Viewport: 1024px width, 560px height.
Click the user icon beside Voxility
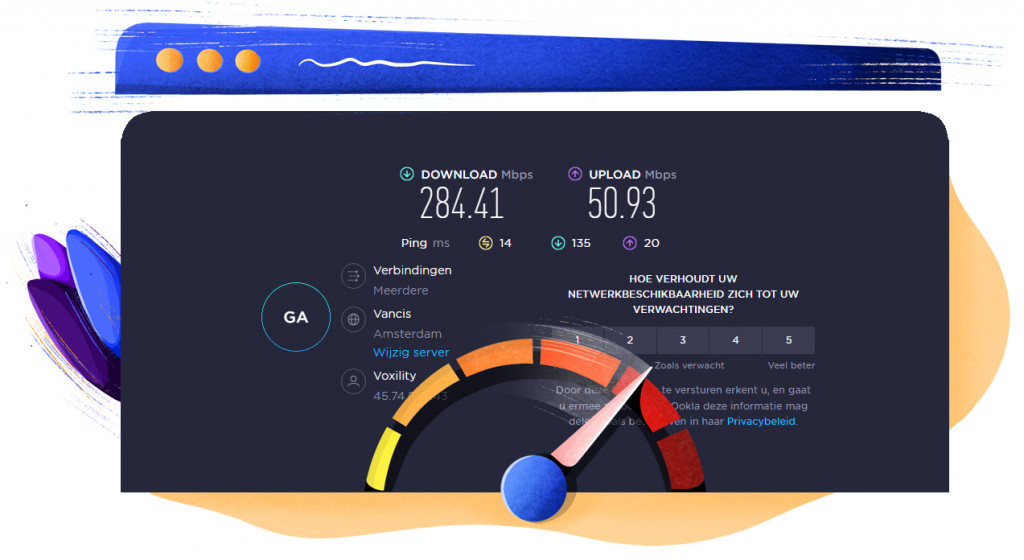pos(353,382)
